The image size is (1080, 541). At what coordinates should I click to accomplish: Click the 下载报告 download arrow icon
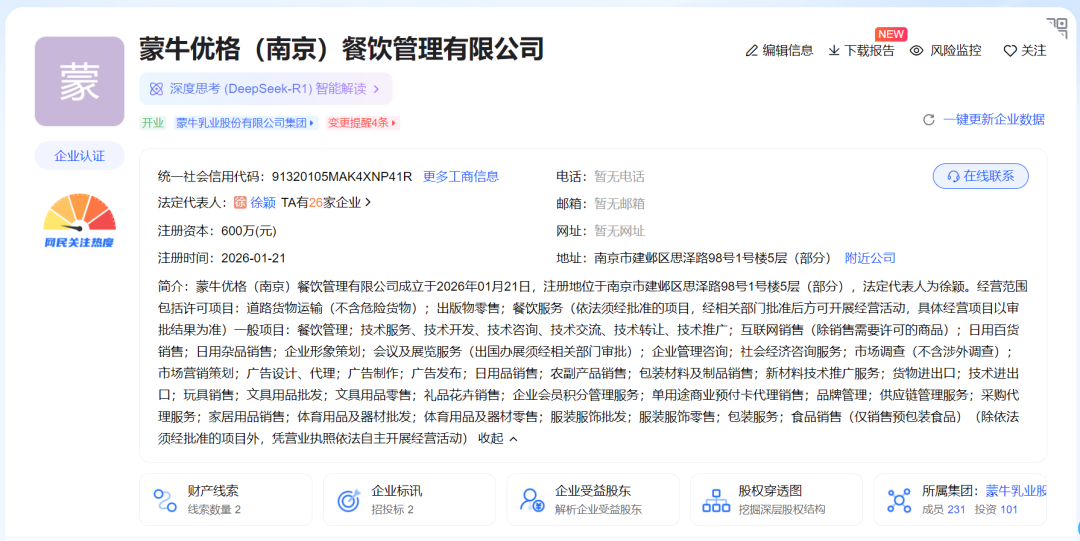click(833, 50)
